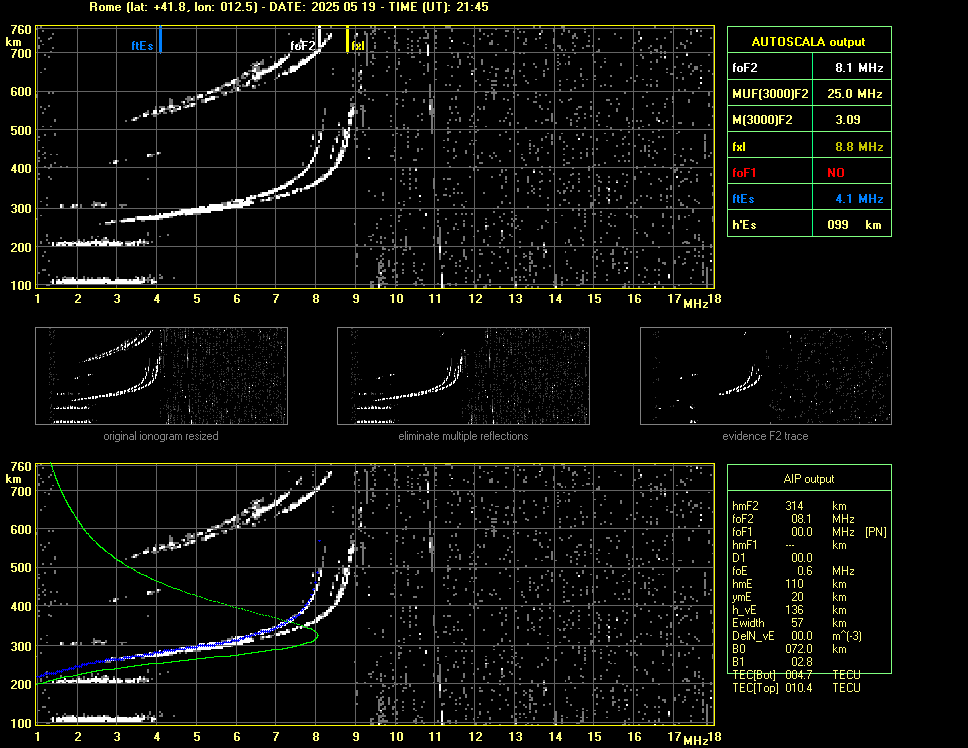The image size is (968, 748).
Task: Select the DelN_vE 00.0 row
Action: click(797, 636)
